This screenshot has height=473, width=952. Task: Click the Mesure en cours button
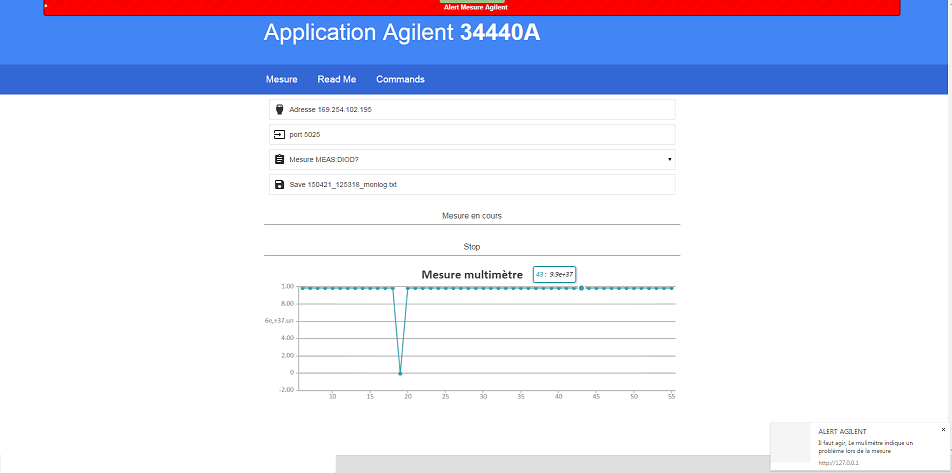click(472, 216)
